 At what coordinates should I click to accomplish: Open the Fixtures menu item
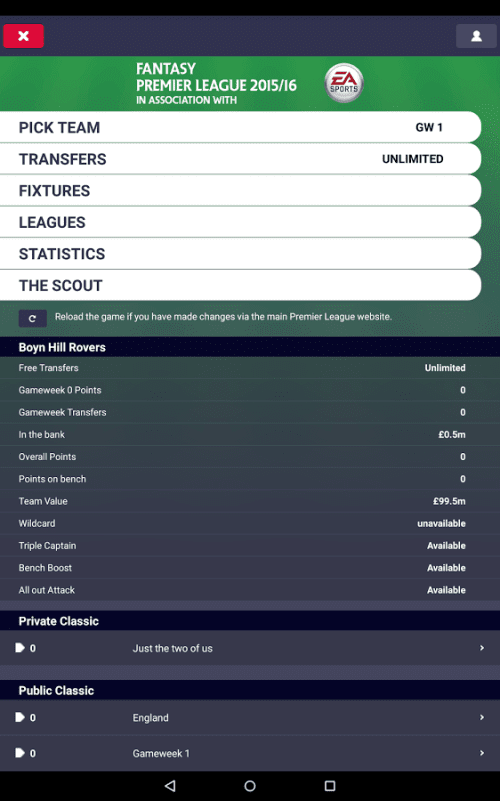241,191
